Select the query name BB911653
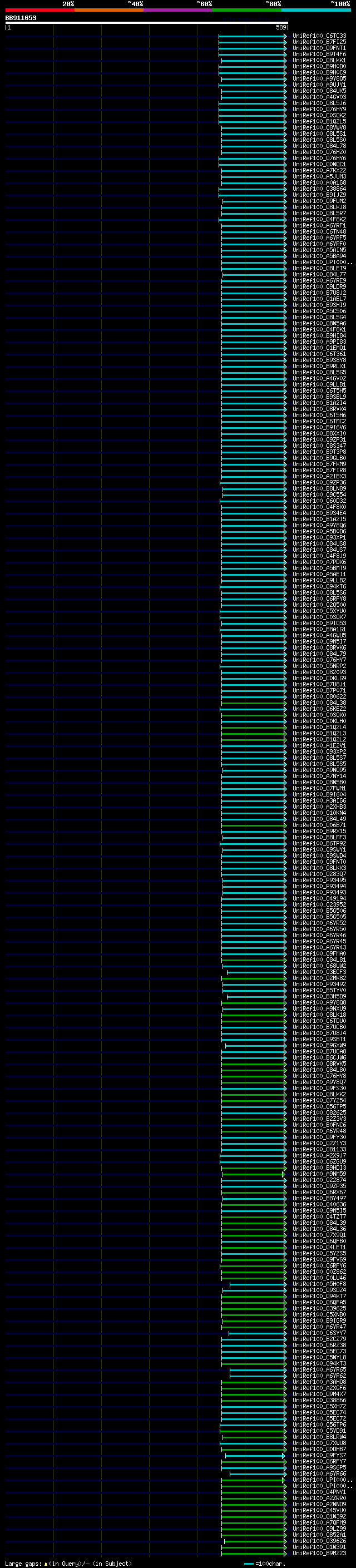 click(x=21, y=18)
